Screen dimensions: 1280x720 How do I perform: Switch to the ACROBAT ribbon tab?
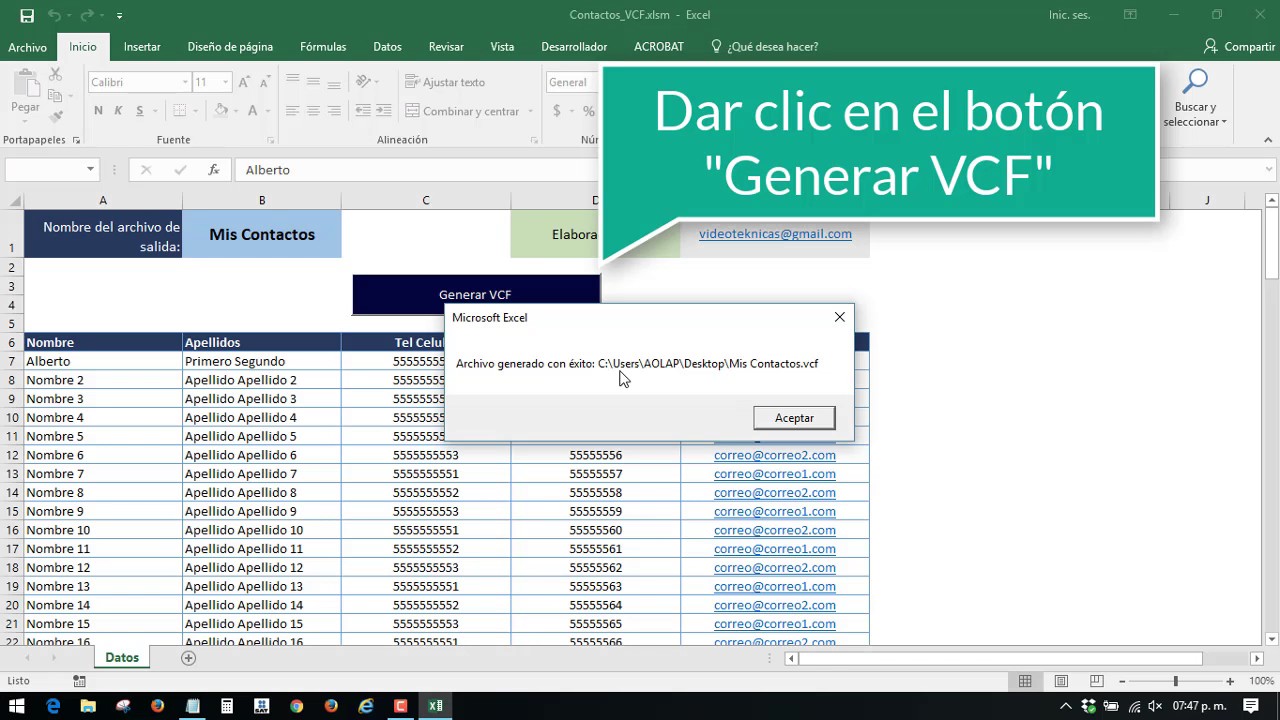pyautogui.click(x=659, y=47)
